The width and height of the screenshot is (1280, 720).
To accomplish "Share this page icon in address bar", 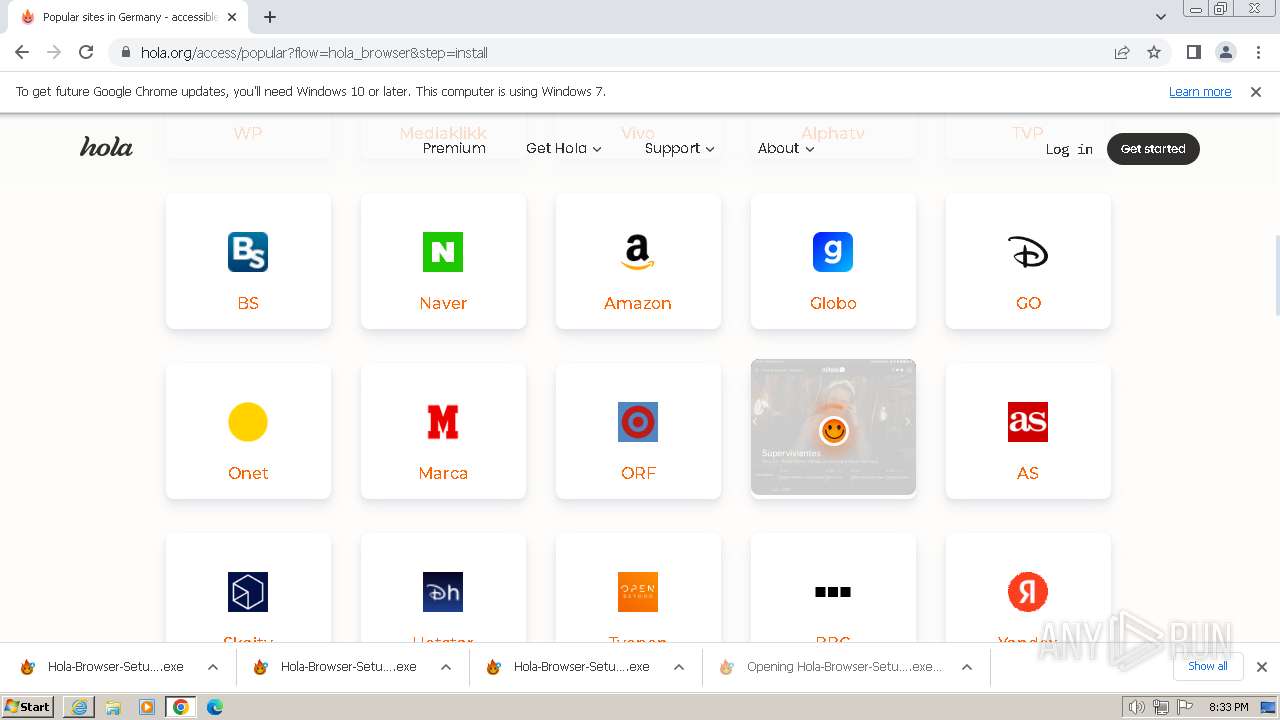I will [x=1122, y=52].
